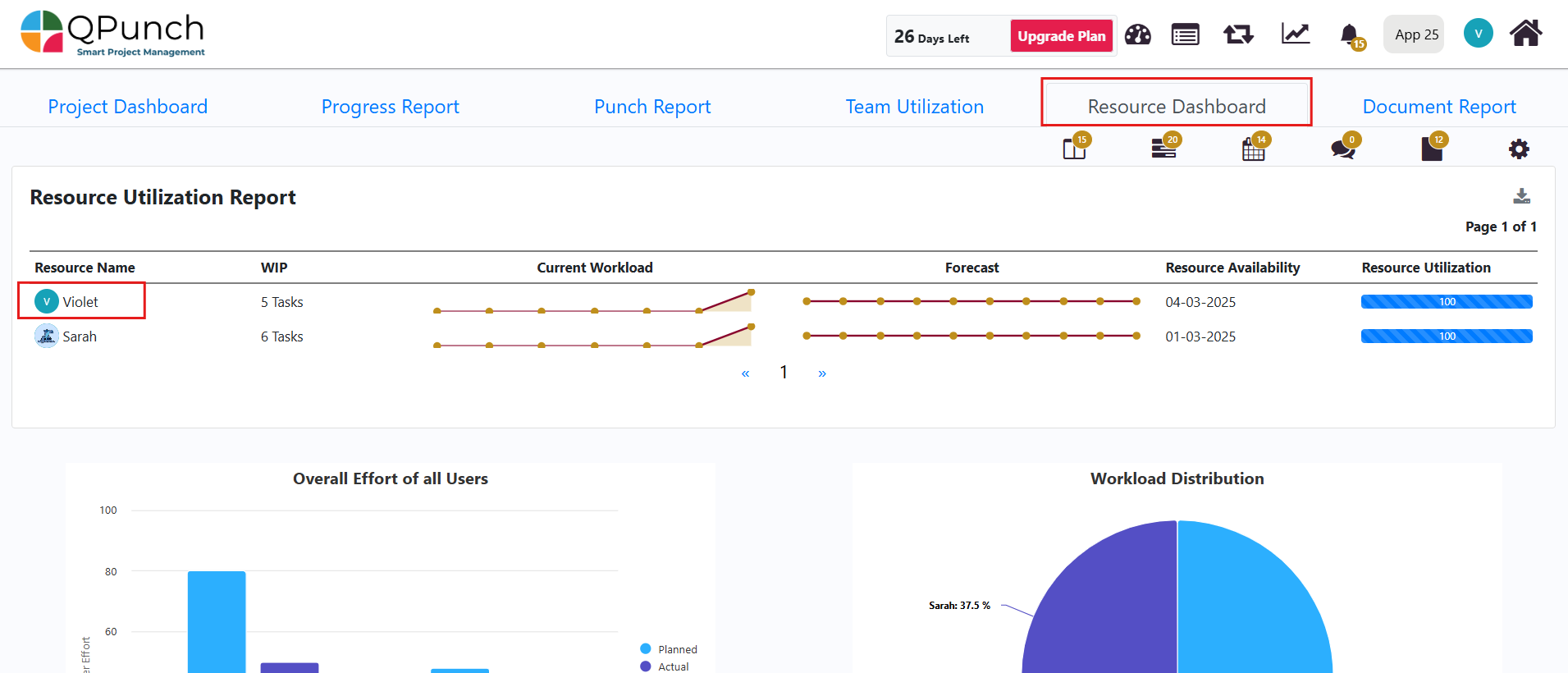Click the looping arrows icon in header

[x=1238, y=34]
